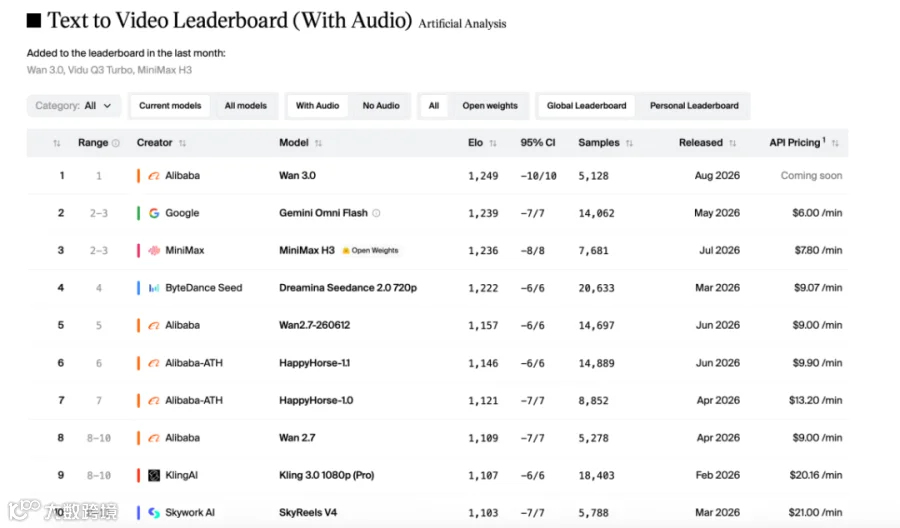Image resolution: width=900 pixels, height=528 pixels.
Task: Select the Global Leaderboard tab
Action: (x=586, y=106)
